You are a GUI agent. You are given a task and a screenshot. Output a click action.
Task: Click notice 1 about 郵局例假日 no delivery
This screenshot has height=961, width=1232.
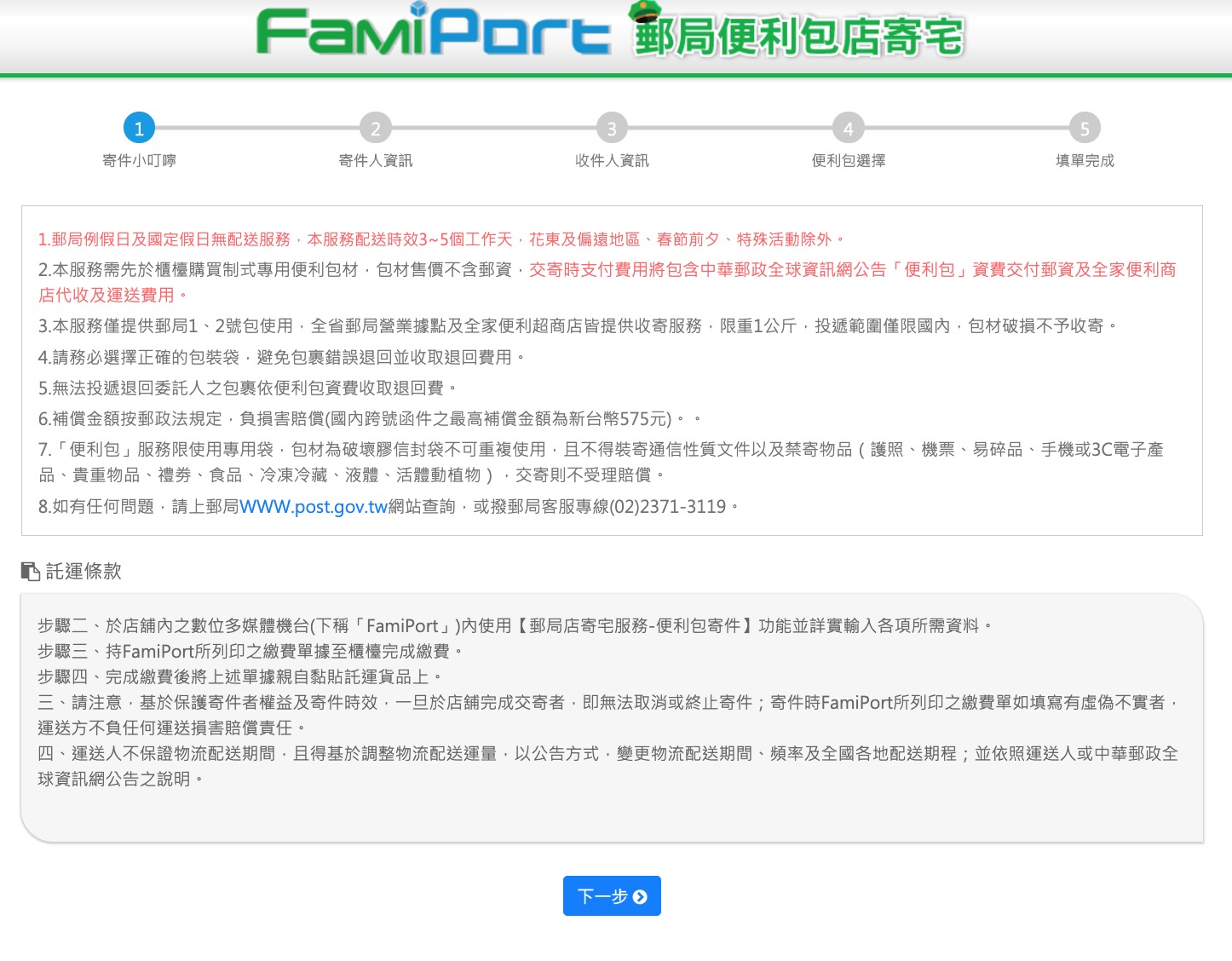pos(442,239)
